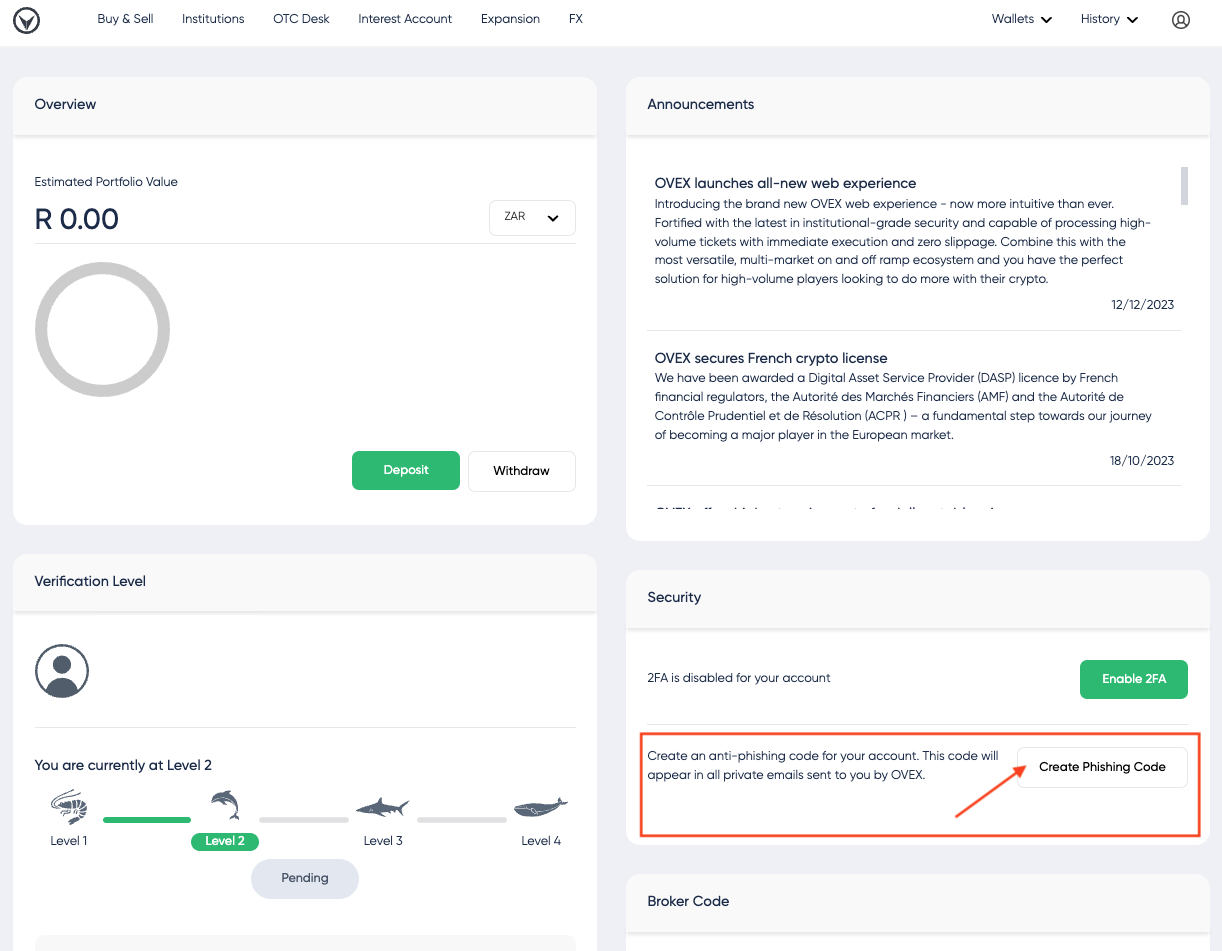Click the R 0.00 portfolio value
The width and height of the screenshot is (1222, 951).
pos(77,219)
